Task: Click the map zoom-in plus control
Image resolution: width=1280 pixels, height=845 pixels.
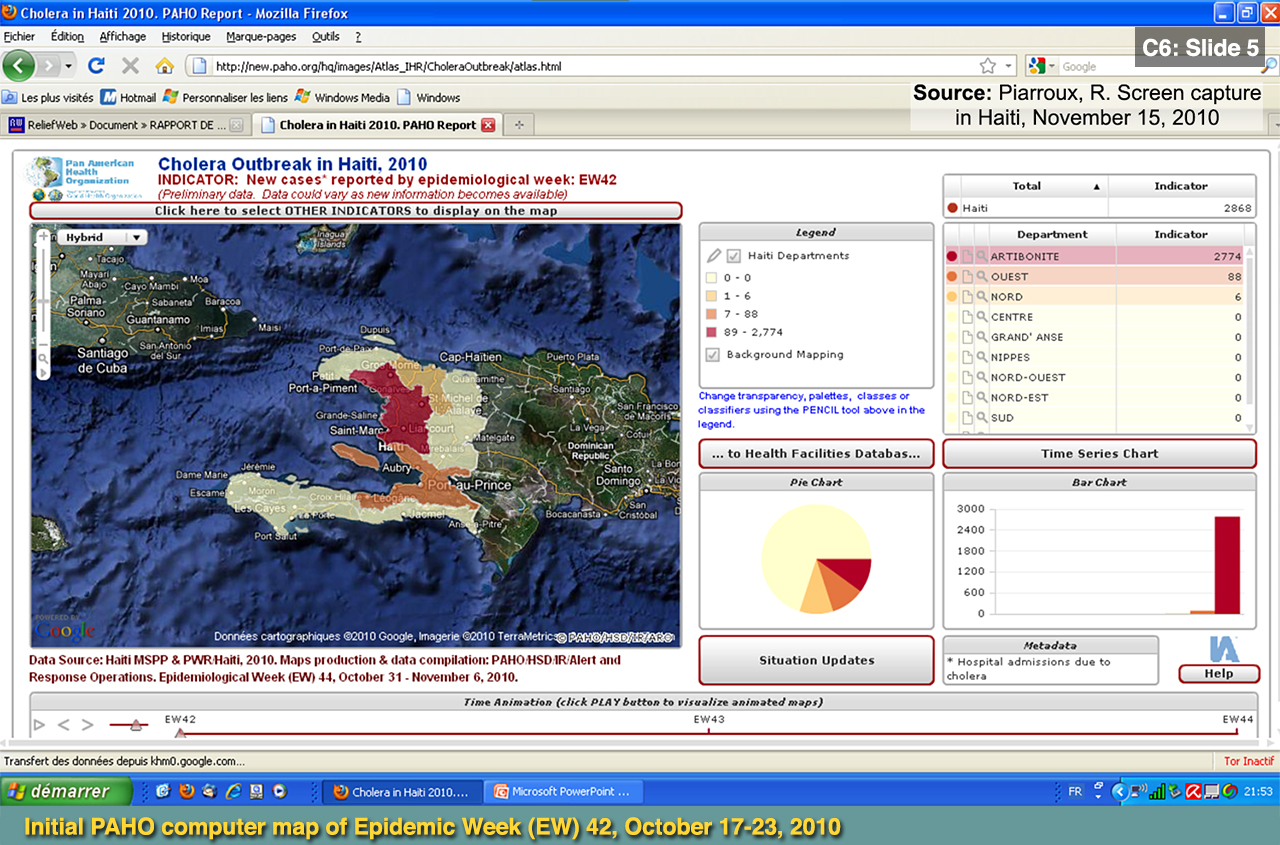Action: (43, 238)
